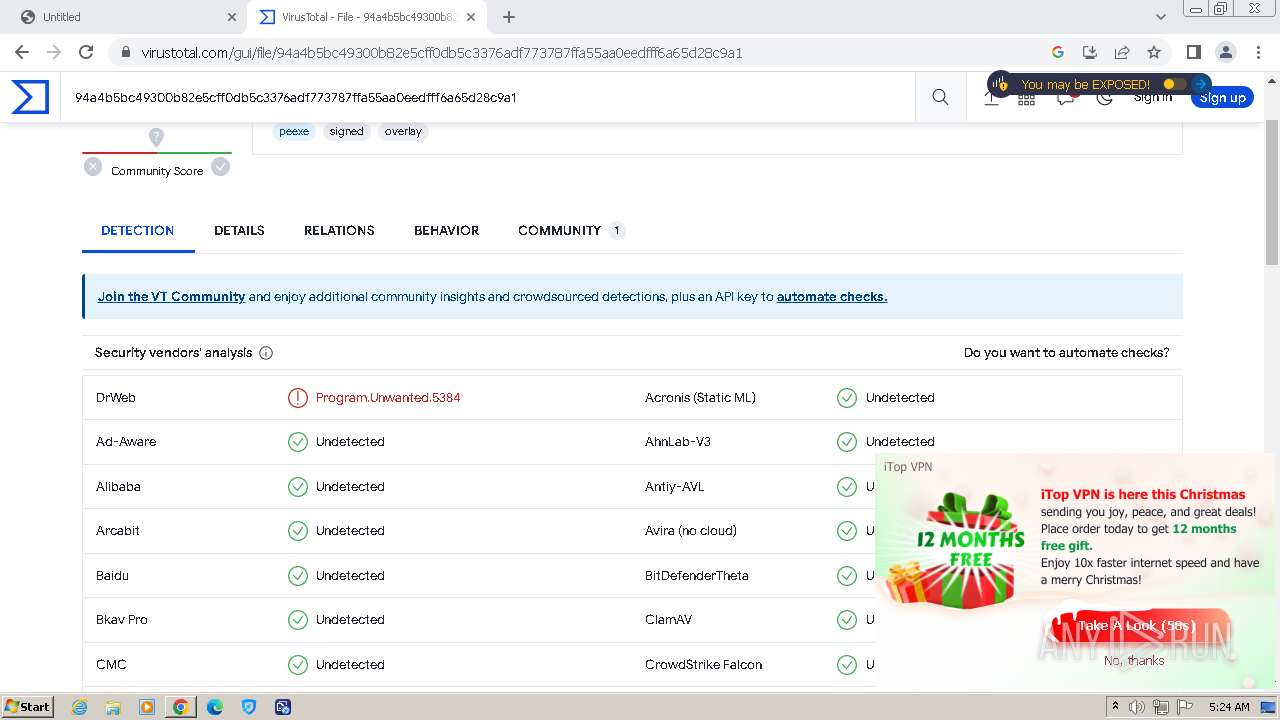1280x720 pixels.
Task: Open the notifications chat icon
Action: pyautogui.click(x=1066, y=98)
